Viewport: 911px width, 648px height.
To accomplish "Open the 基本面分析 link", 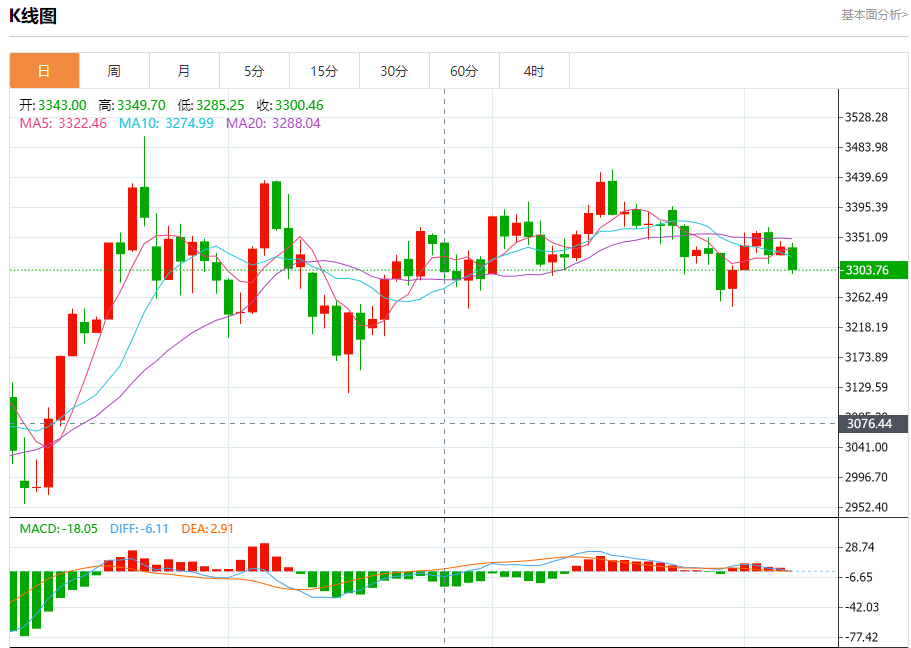I will pos(873,15).
